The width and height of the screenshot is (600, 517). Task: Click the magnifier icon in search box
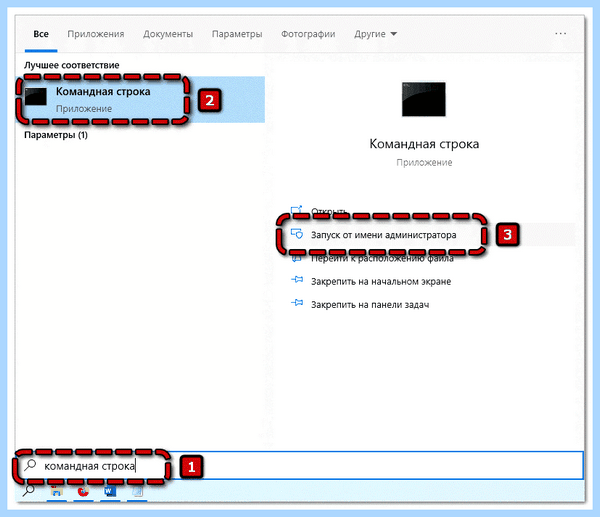tap(30, 465)
